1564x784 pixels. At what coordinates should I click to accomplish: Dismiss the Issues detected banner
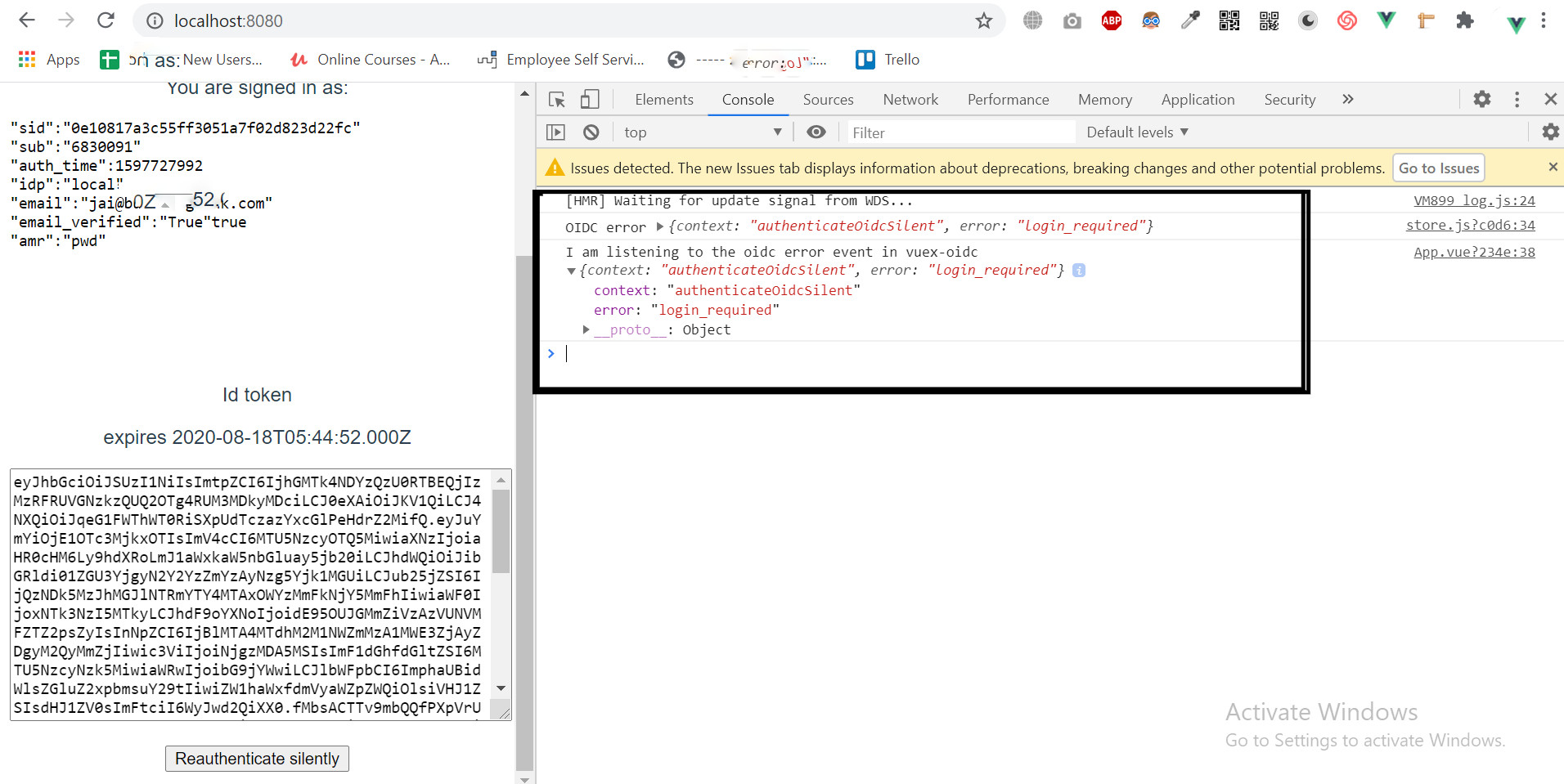pyautogui.click(x=1553, y=167)
